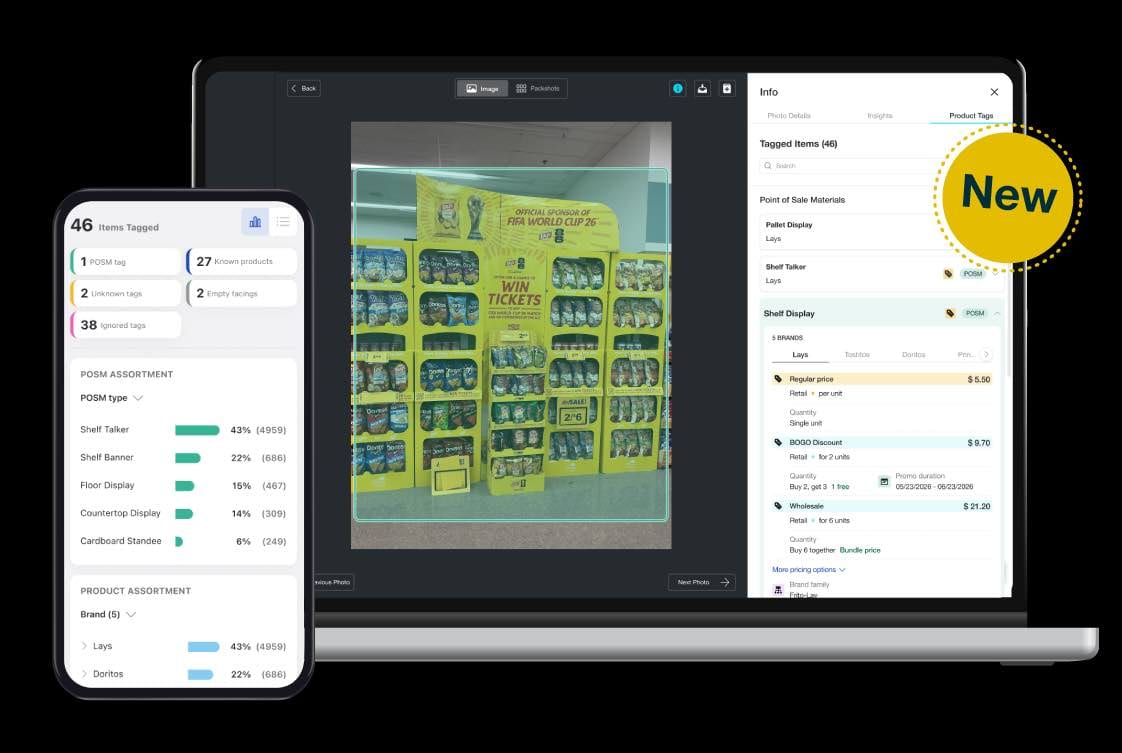Open the Insights tab

(879, 115)
